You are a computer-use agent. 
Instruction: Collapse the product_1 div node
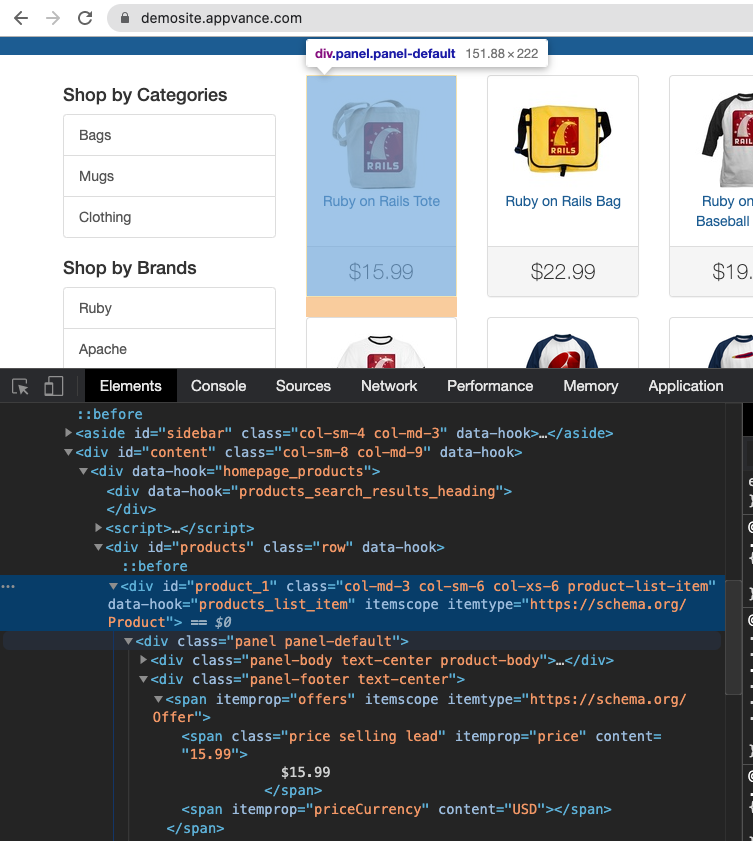[x=113, y=586]
